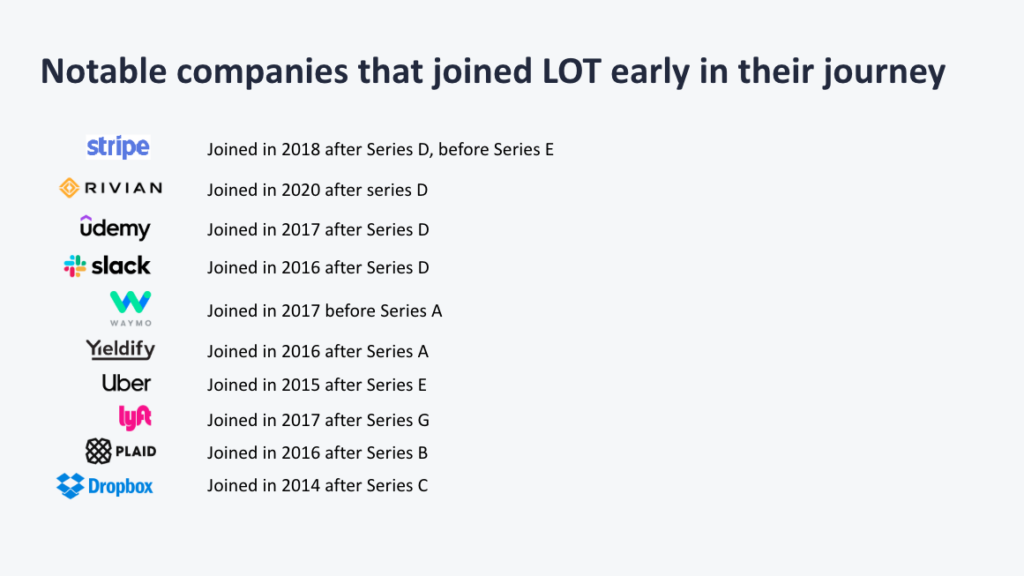This screenshot has width=1024, height=576.
Task: Click the Udemy logo
Action: coord(115,228)
